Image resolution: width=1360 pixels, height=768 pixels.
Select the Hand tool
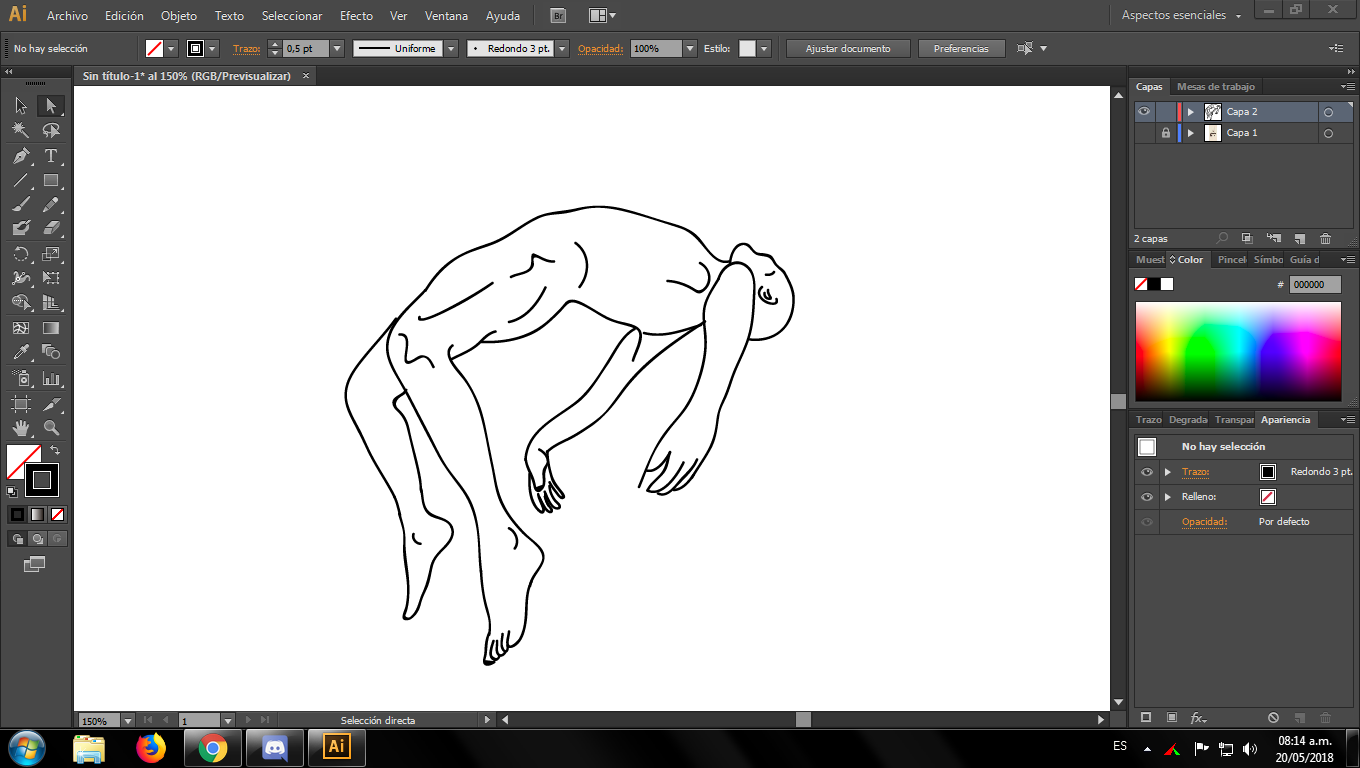pos(21,428)
